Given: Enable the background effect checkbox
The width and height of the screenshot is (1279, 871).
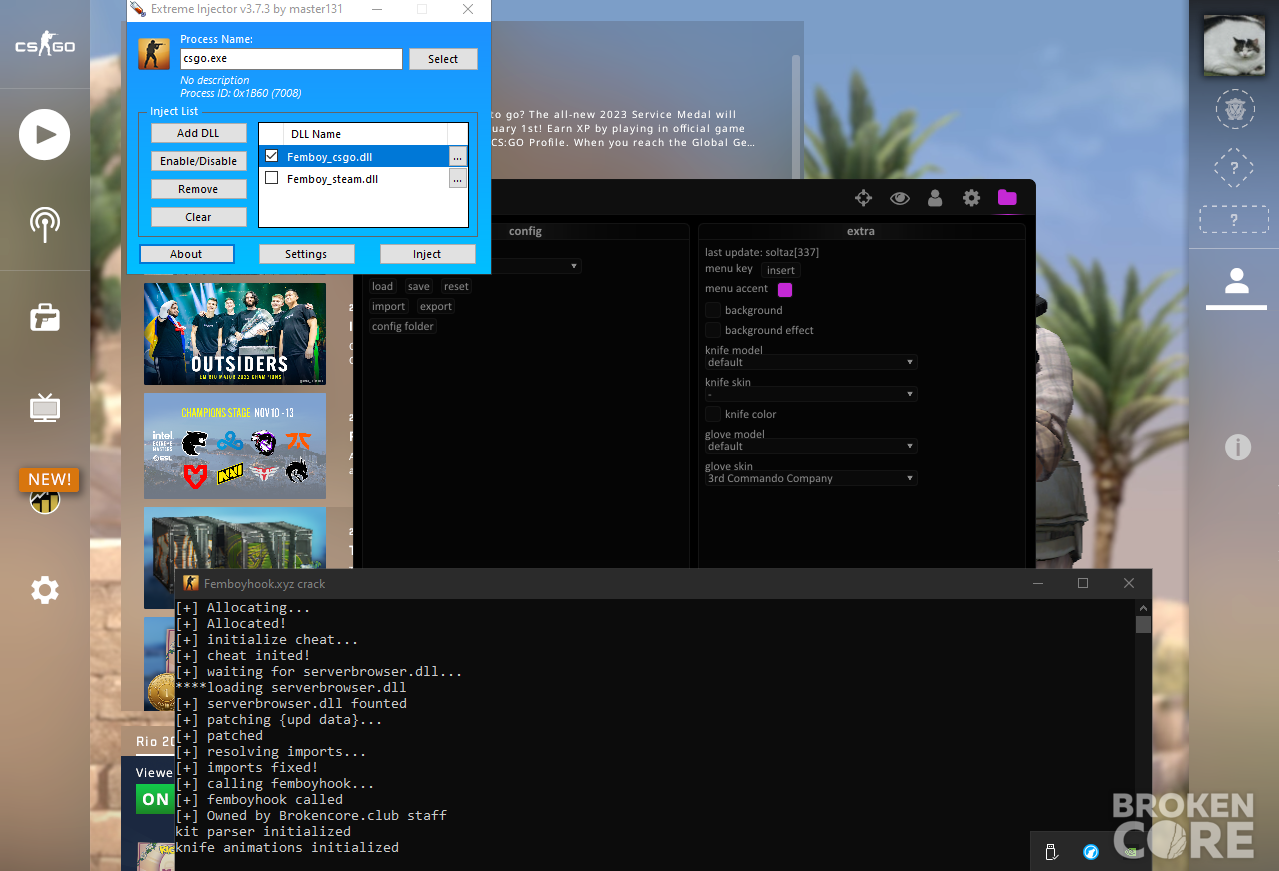Looking at the screenshot, I should point(713,330).
